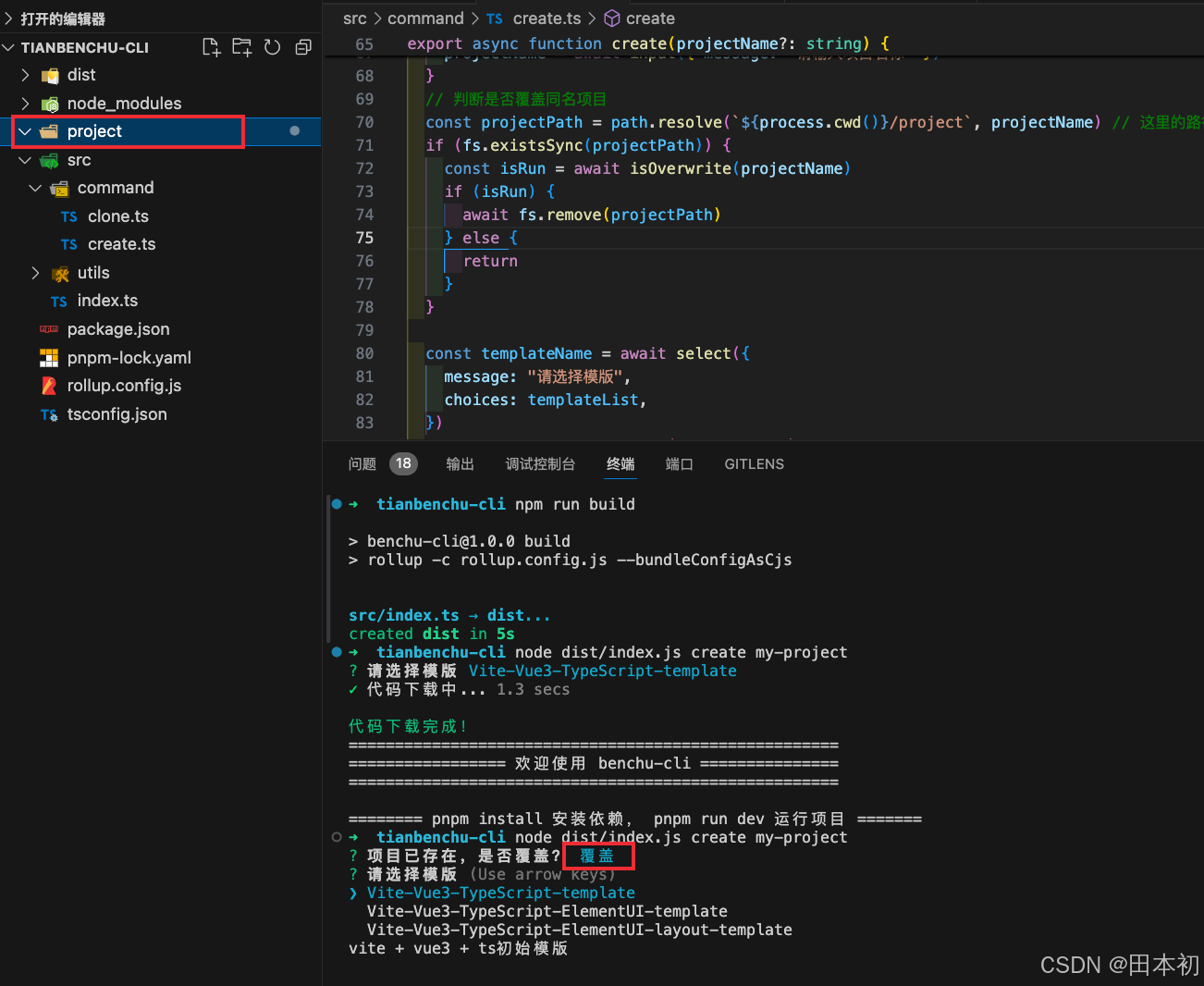Select Vite-Vue3-TypeScript-ElementUI-template terminal option
This screenshot has width=1204, height=986.
tap(547, 911)
